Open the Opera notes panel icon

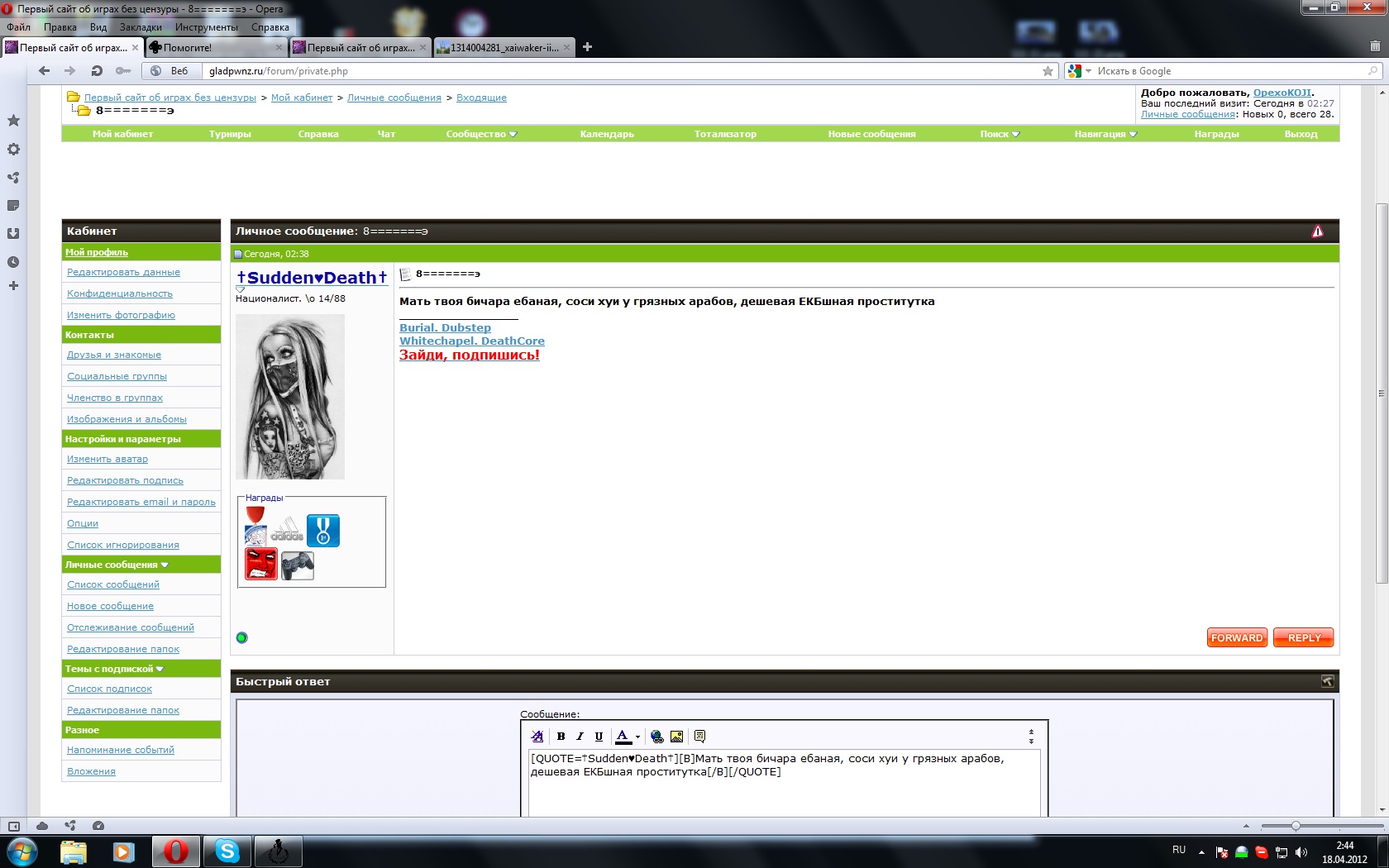13,206
